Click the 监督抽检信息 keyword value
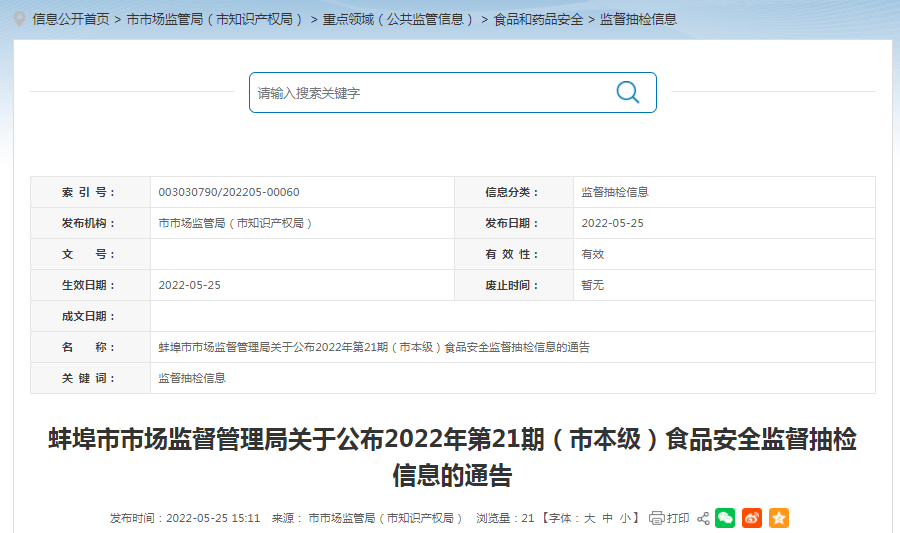 [192, 378]
